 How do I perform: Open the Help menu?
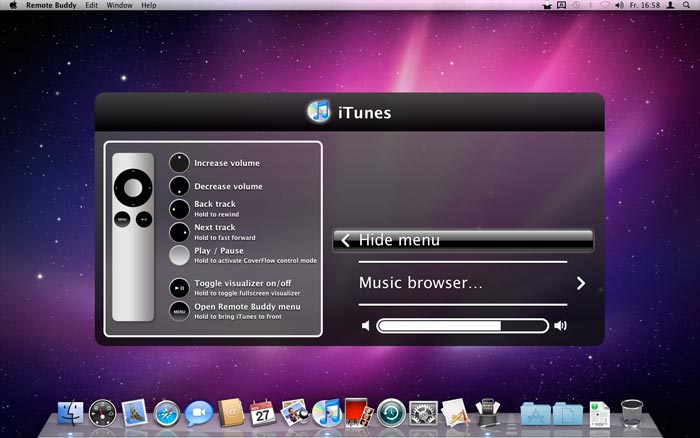[149, 5]
